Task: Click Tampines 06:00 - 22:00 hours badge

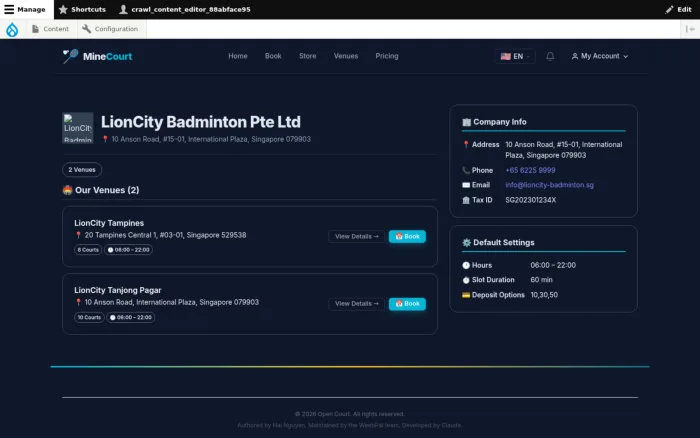Action: click(129, 250)
